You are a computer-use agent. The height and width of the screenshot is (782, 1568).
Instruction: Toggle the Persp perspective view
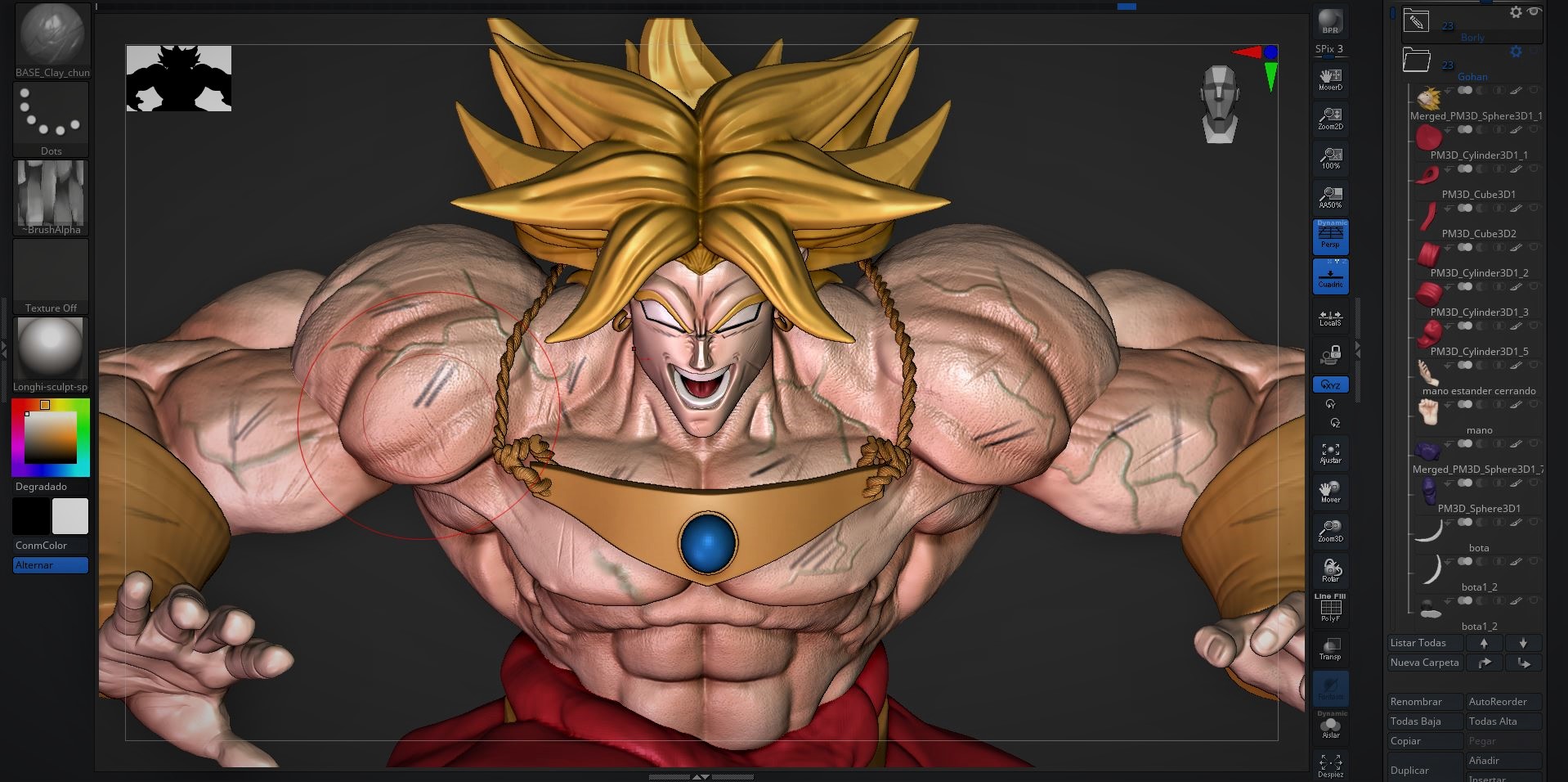[1330, 236]
